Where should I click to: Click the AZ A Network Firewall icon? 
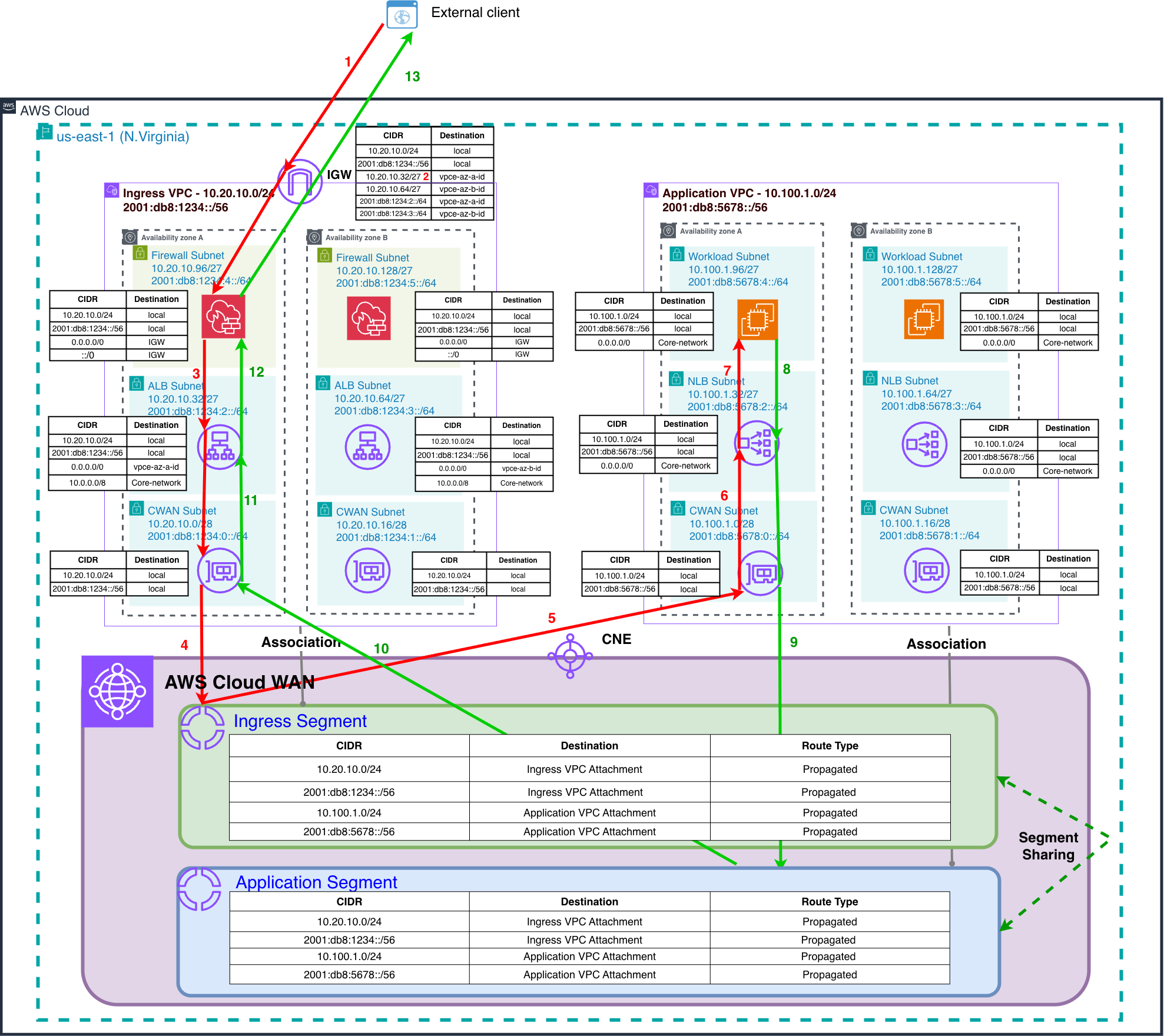tap(223, 317)
